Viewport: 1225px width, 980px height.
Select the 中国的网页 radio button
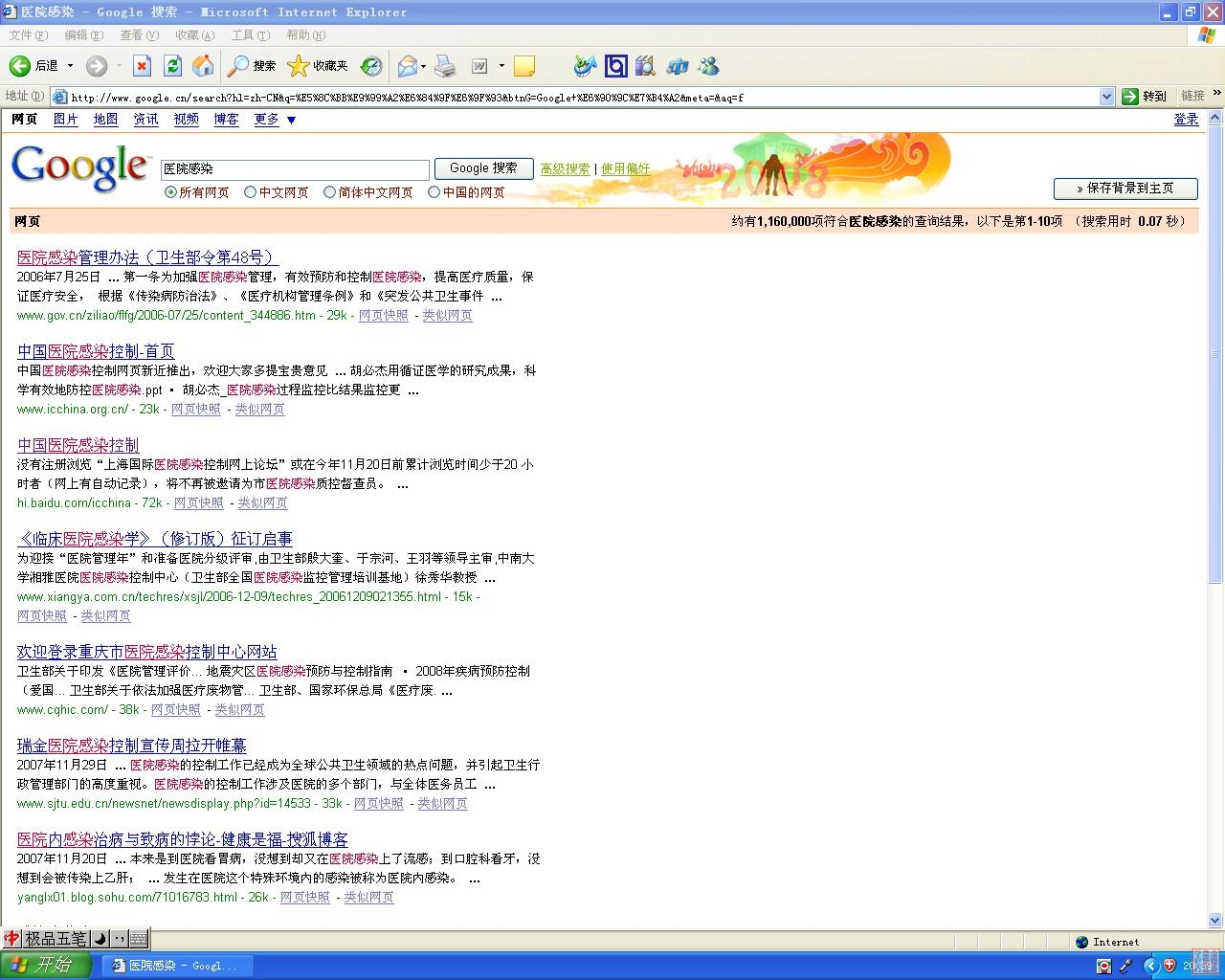[434, 192]
